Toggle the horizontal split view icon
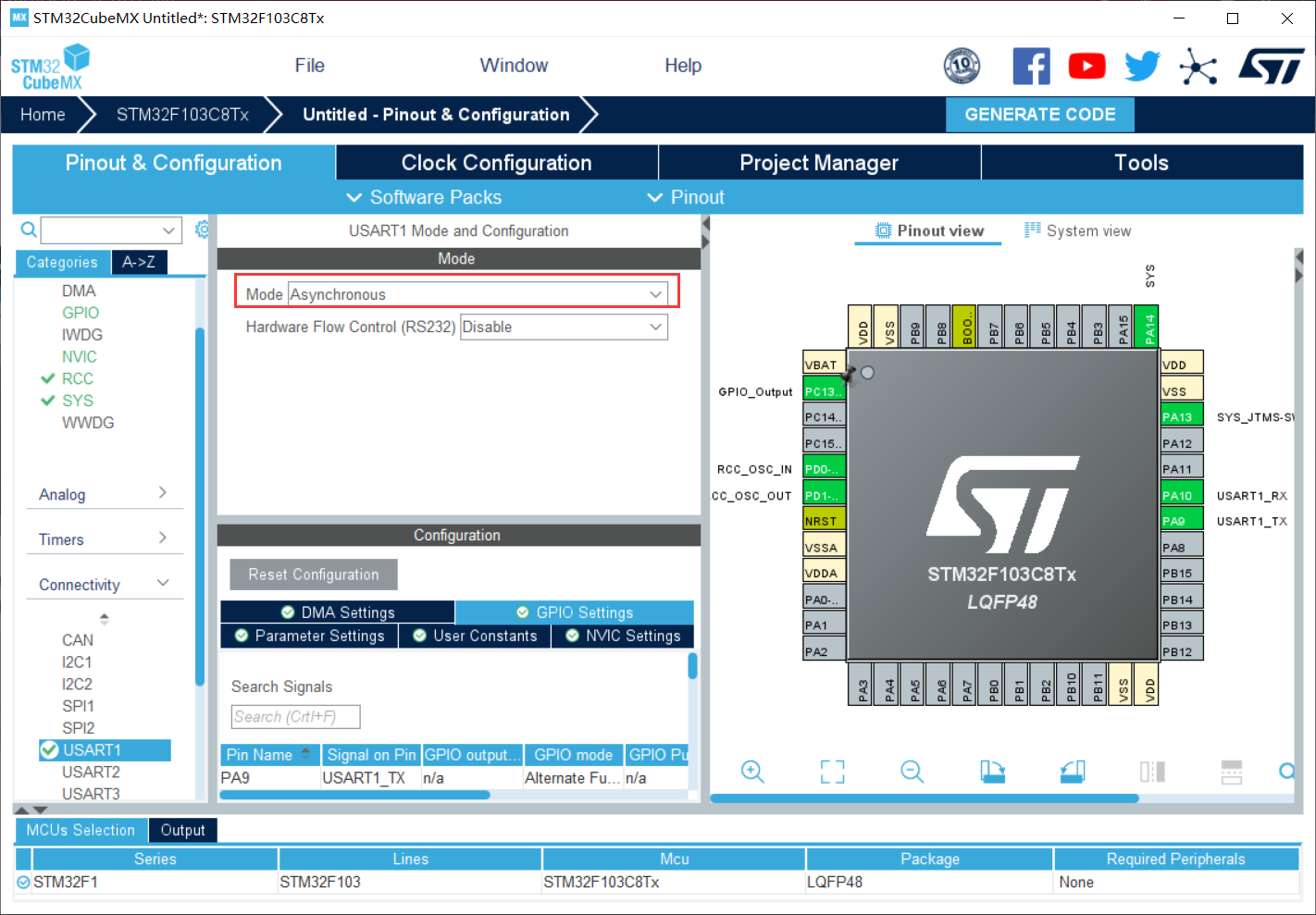1316x915 pixels. [1232, 772]
